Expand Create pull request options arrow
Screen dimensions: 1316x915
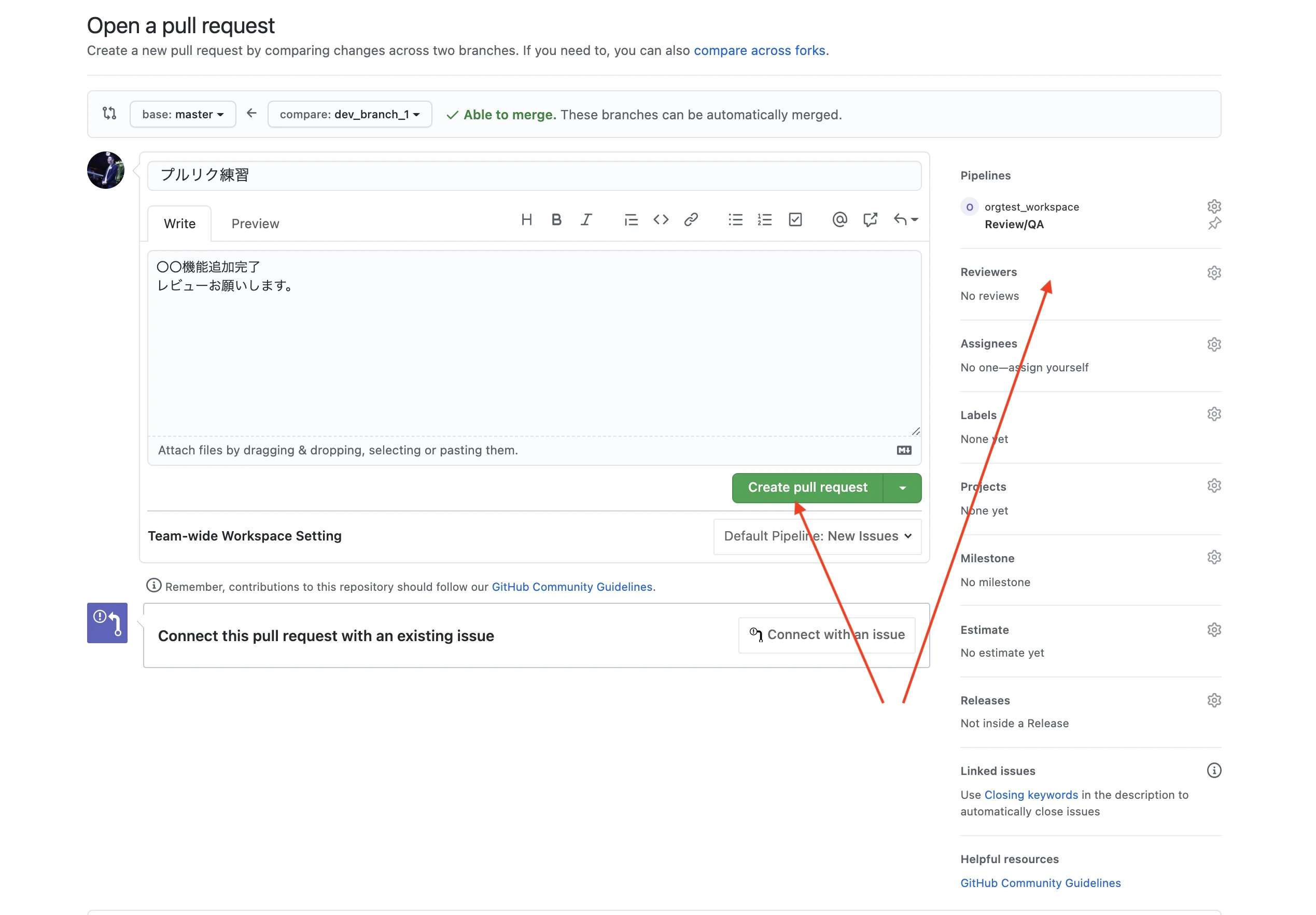click(902, 488)
